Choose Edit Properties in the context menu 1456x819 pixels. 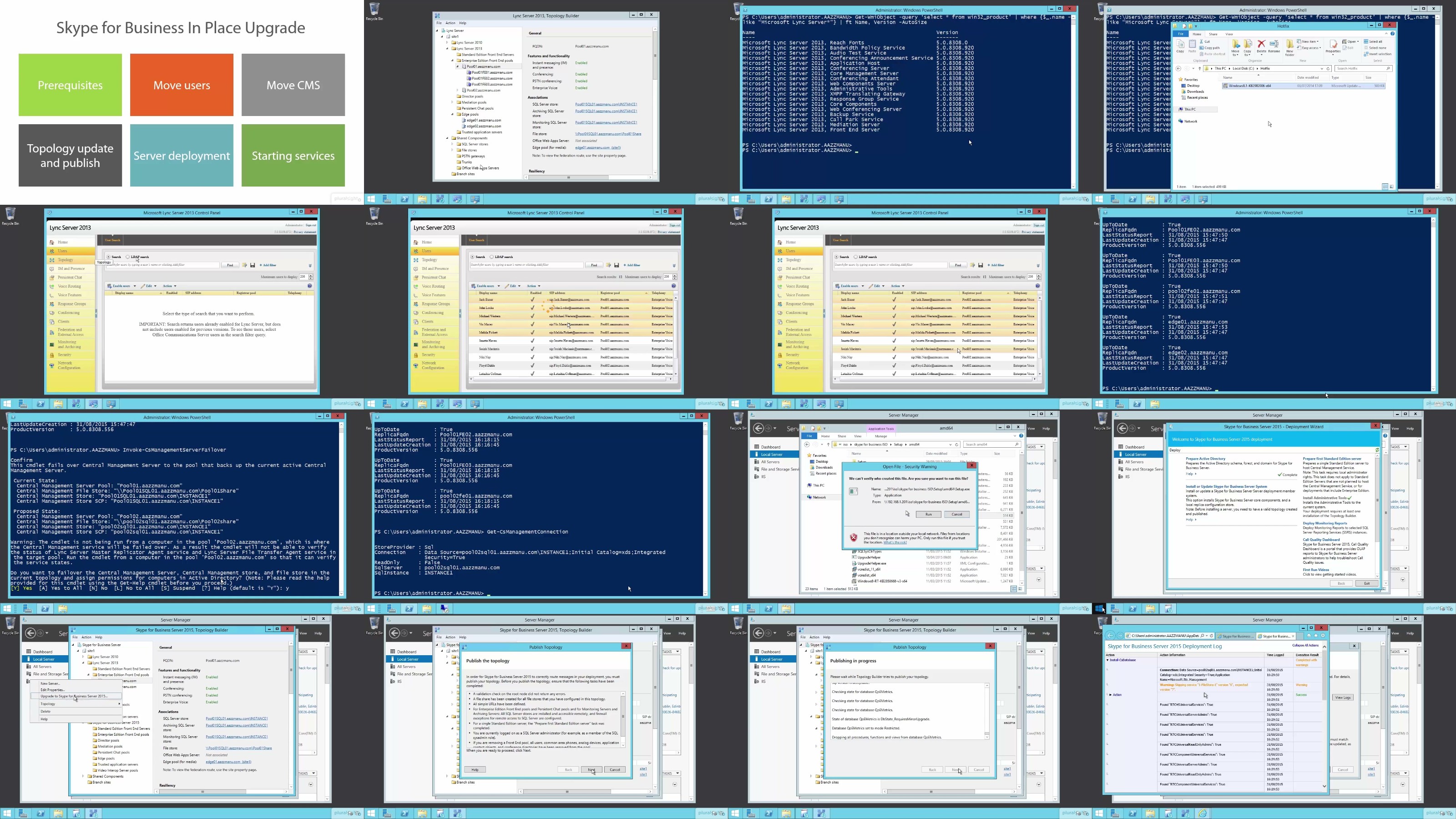(x=53, y=690)
